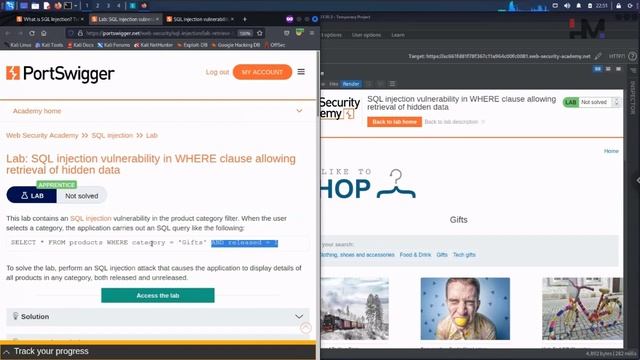
Task: Launch Firefox from the taskbar launcher
Action: tap(58, 6)
